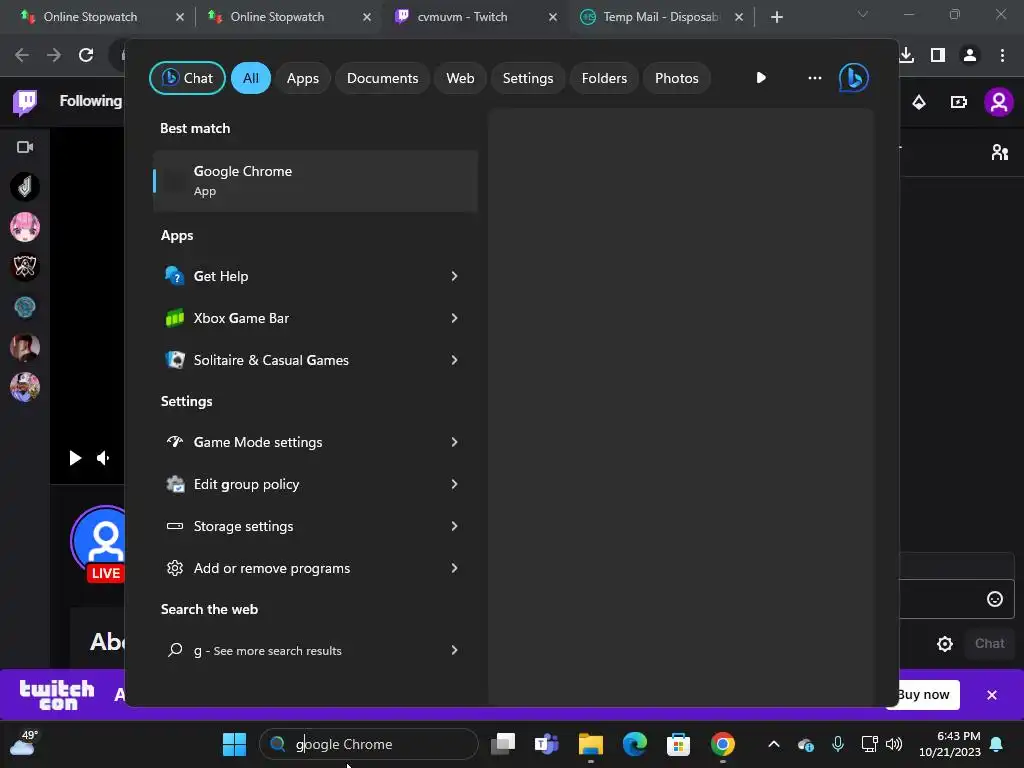The width and height of the screenshot is (1024, 768).
Task: Show hidden system tray icons
Action: point(774,744)
